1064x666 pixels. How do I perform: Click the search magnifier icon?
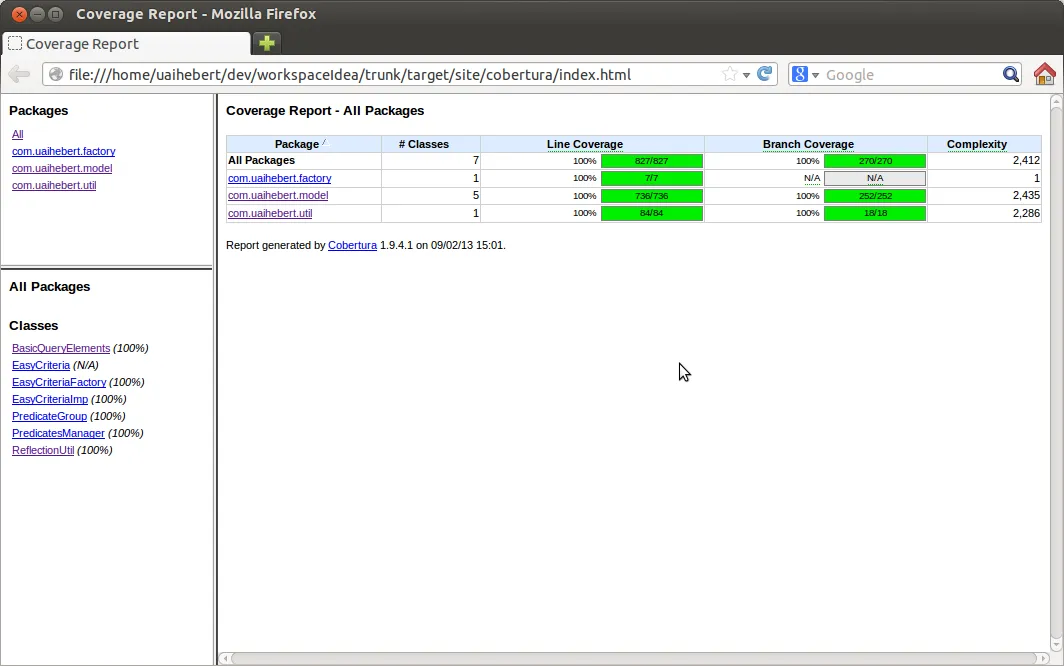[1010, 74]
